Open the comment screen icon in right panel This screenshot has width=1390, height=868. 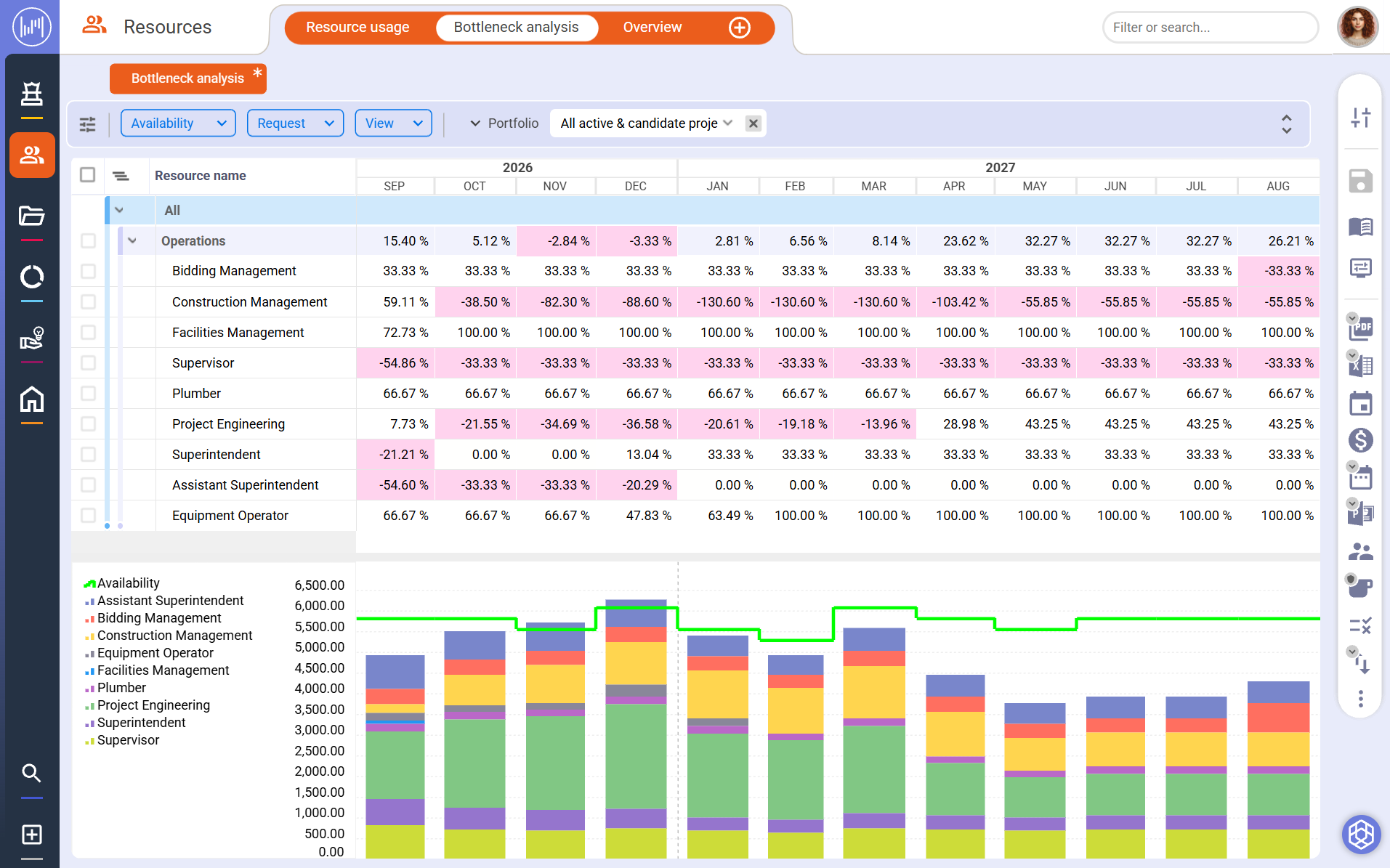(x=1361, y=268)
